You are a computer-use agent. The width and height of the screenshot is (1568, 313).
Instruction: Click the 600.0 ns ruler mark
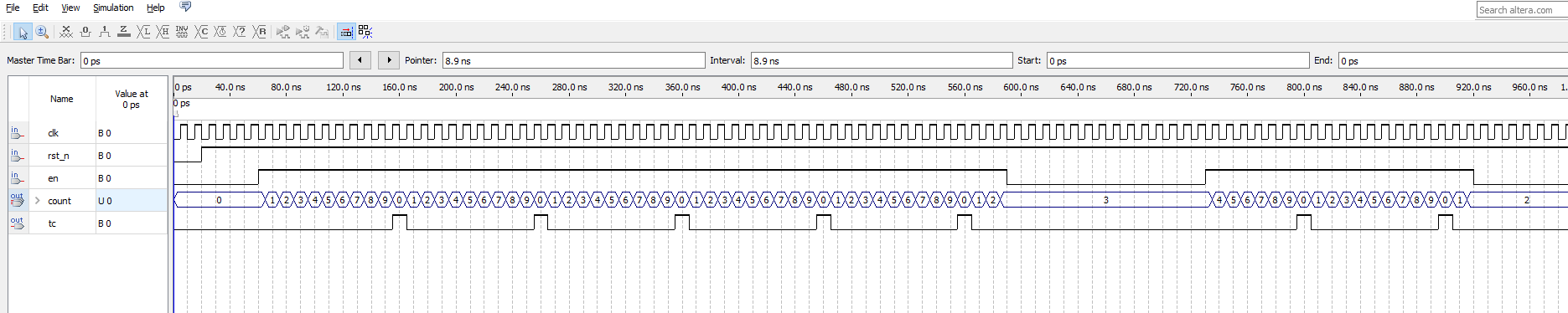[x=1021, y=87]
